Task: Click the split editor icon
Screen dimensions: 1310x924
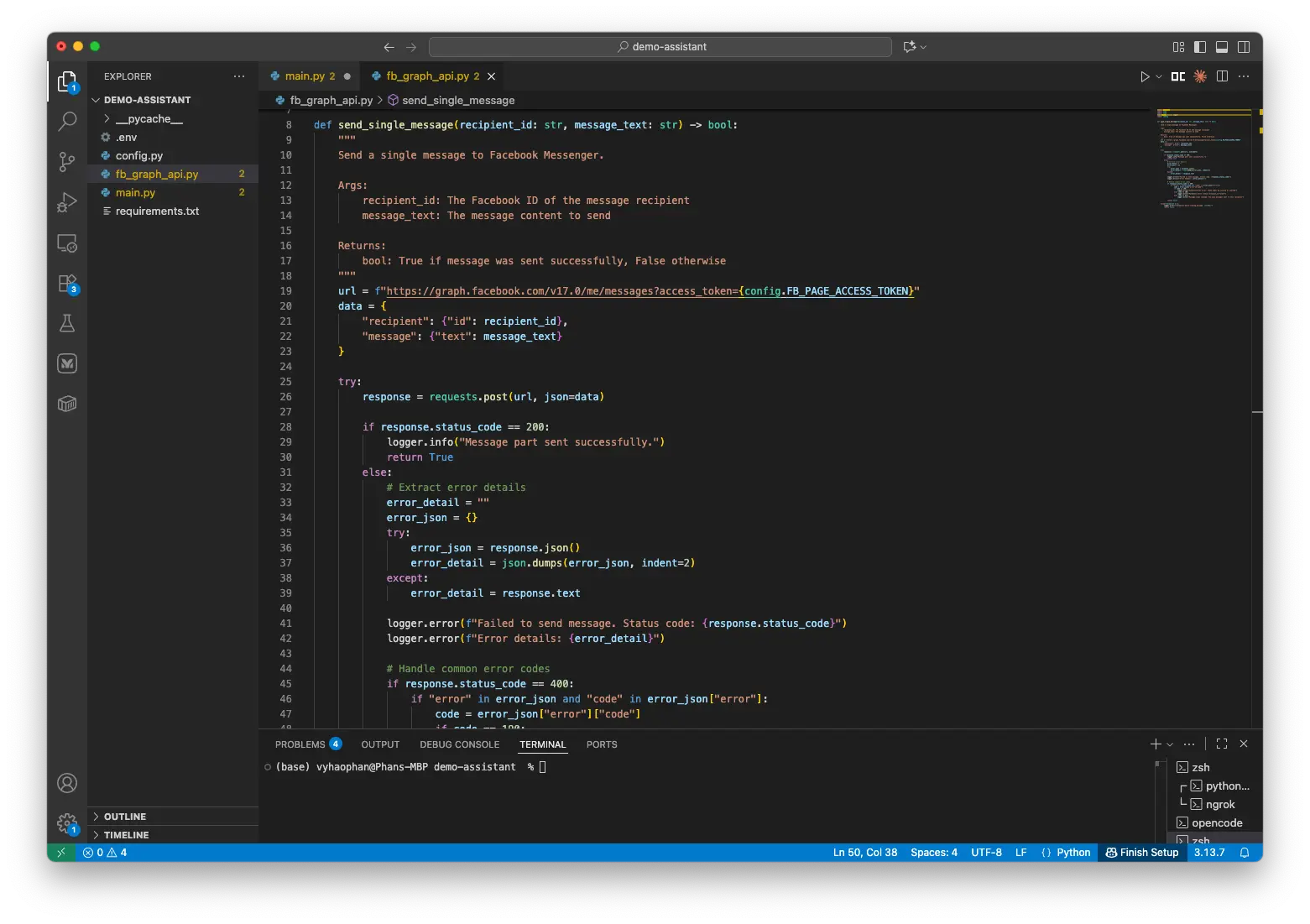Action: tap(1221, 76)
